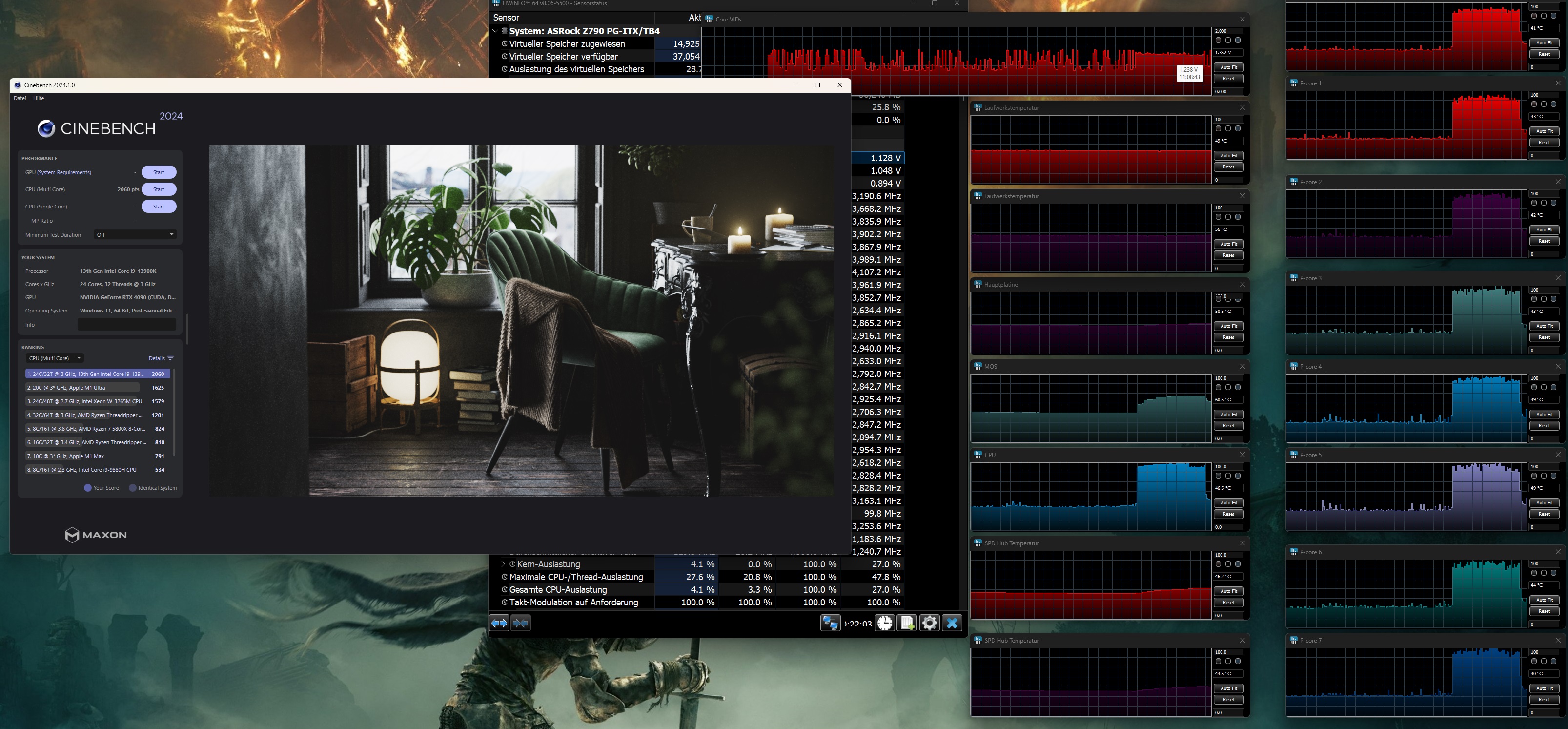Click the create-report icon next to the clock
Image resolution: width=1568 pixels, height=729 pixels.
907,623
